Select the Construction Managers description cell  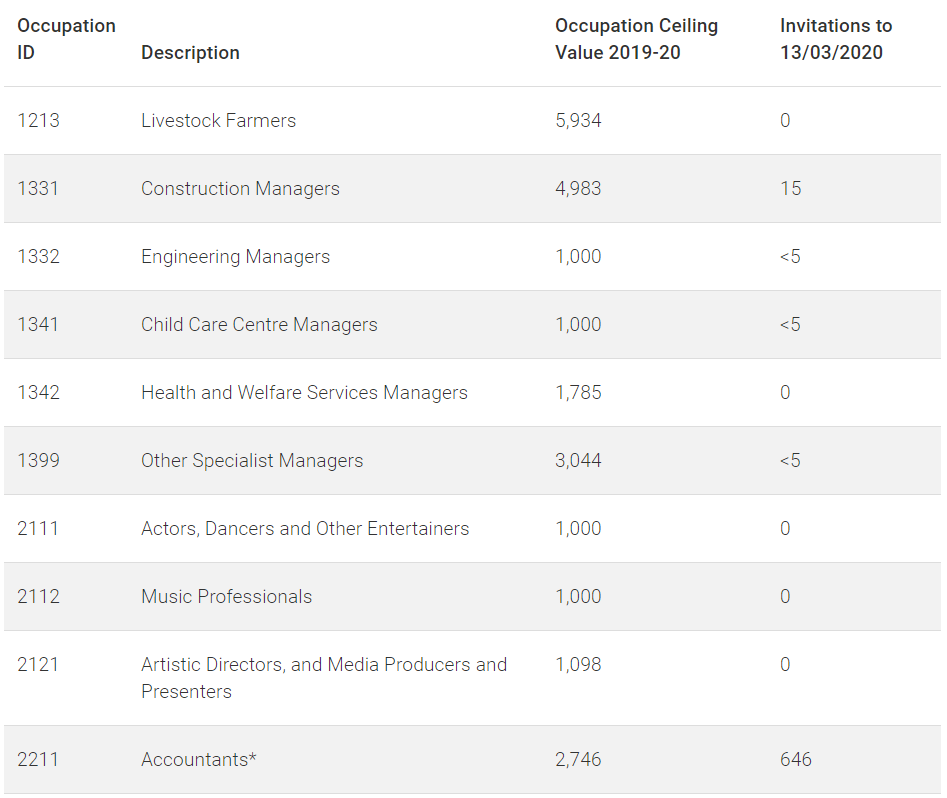point(240,188)
